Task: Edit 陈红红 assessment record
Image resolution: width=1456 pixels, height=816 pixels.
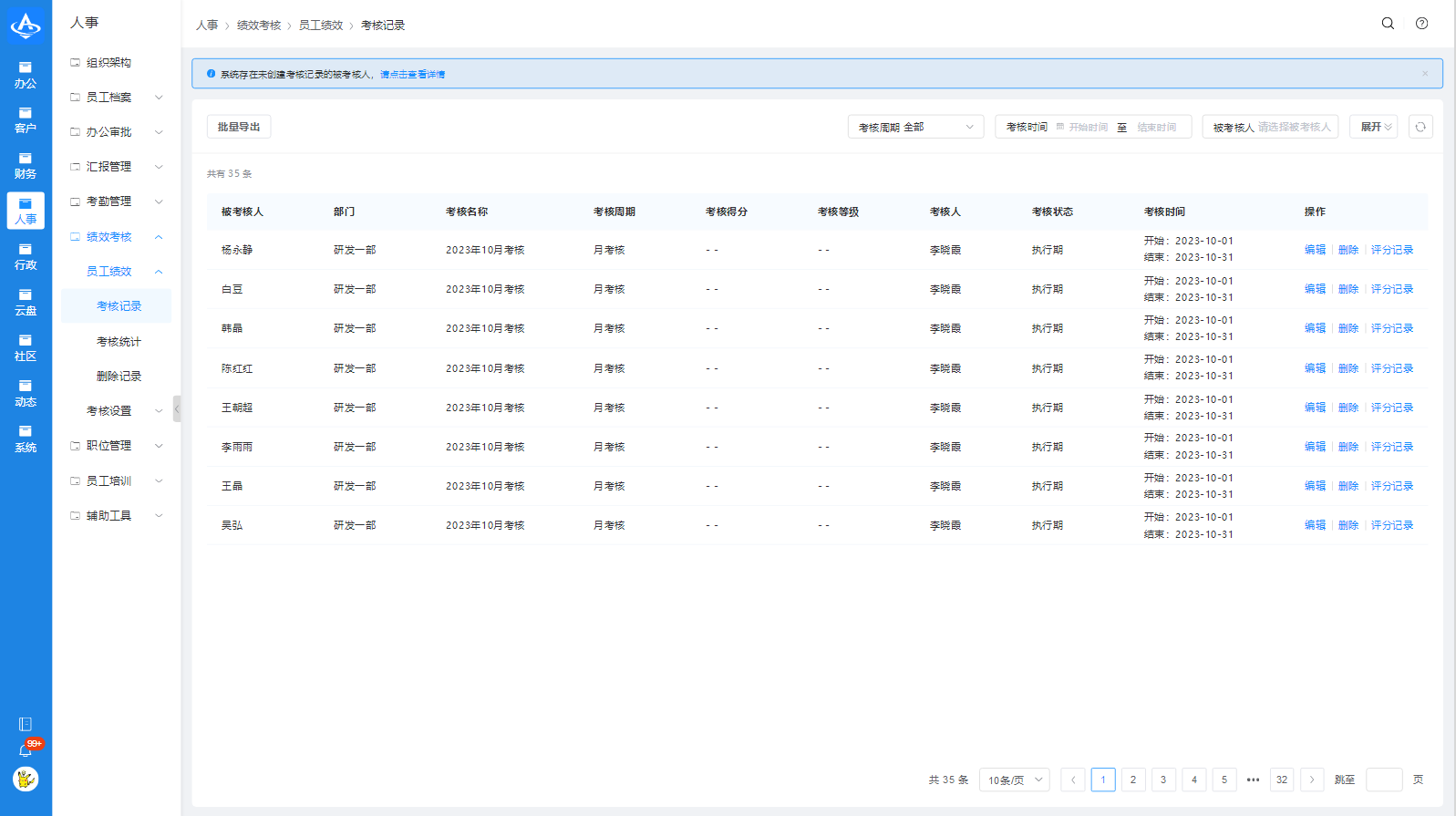Action: [x=1315, y=368]
